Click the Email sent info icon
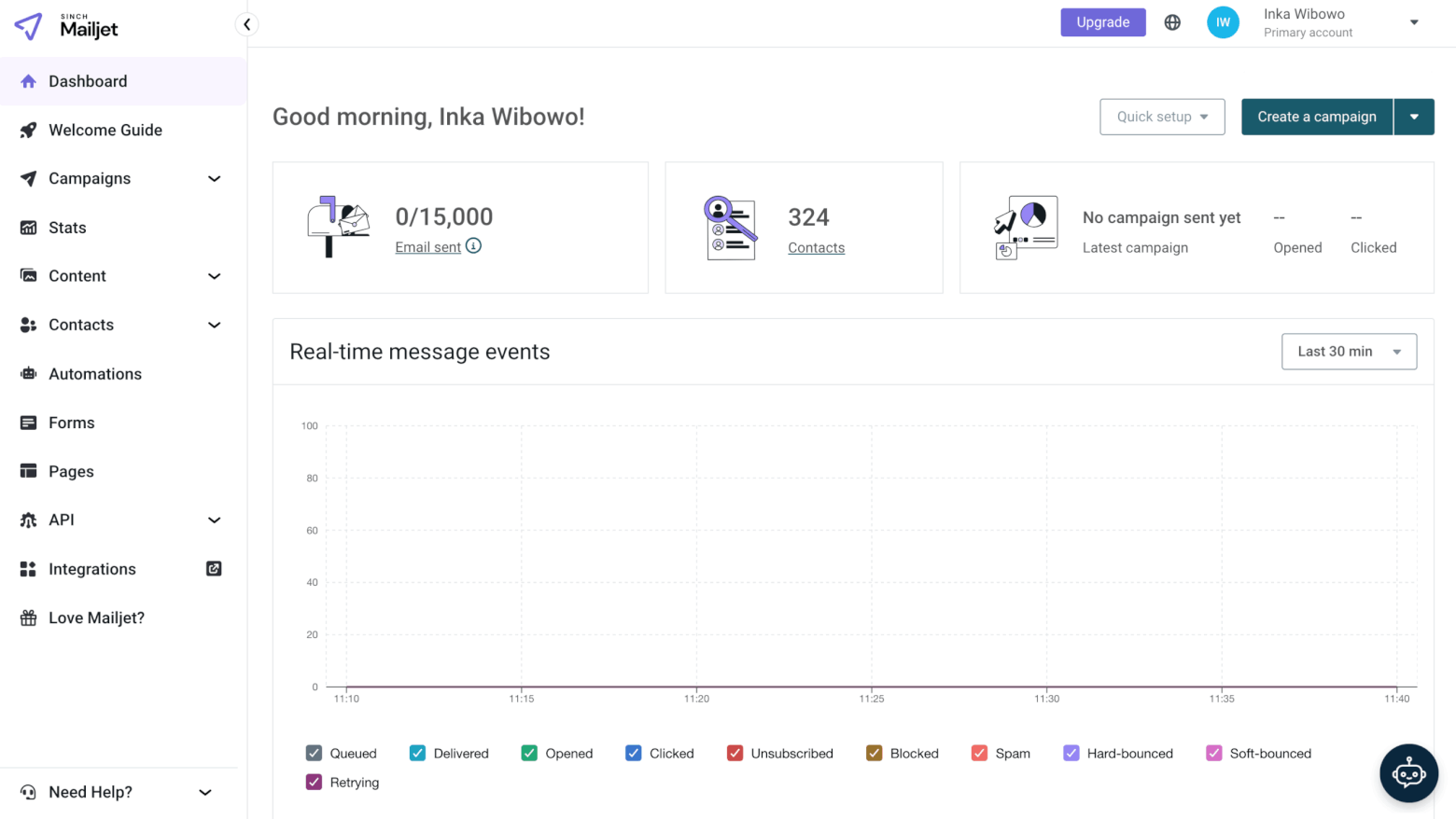Viewport: 1456px width, 819px height. pos(474,246)
